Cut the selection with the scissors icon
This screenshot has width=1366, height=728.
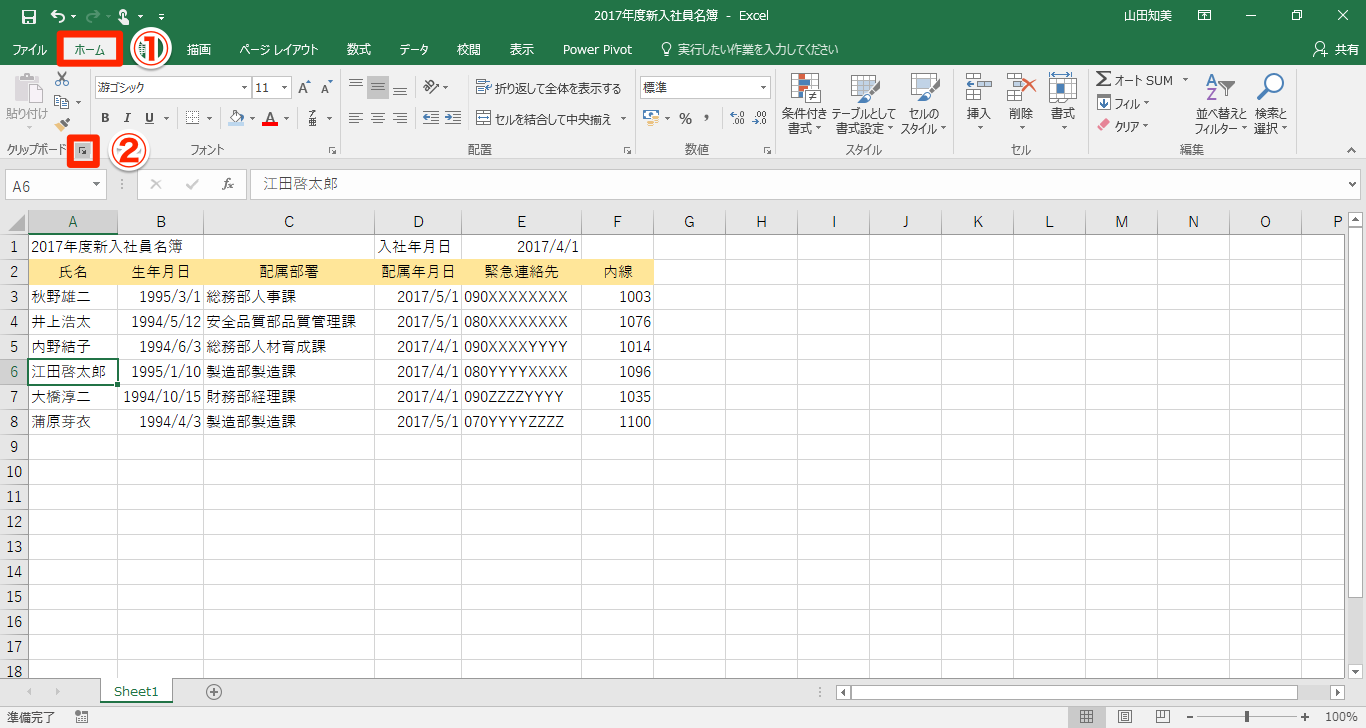point(62,79)
